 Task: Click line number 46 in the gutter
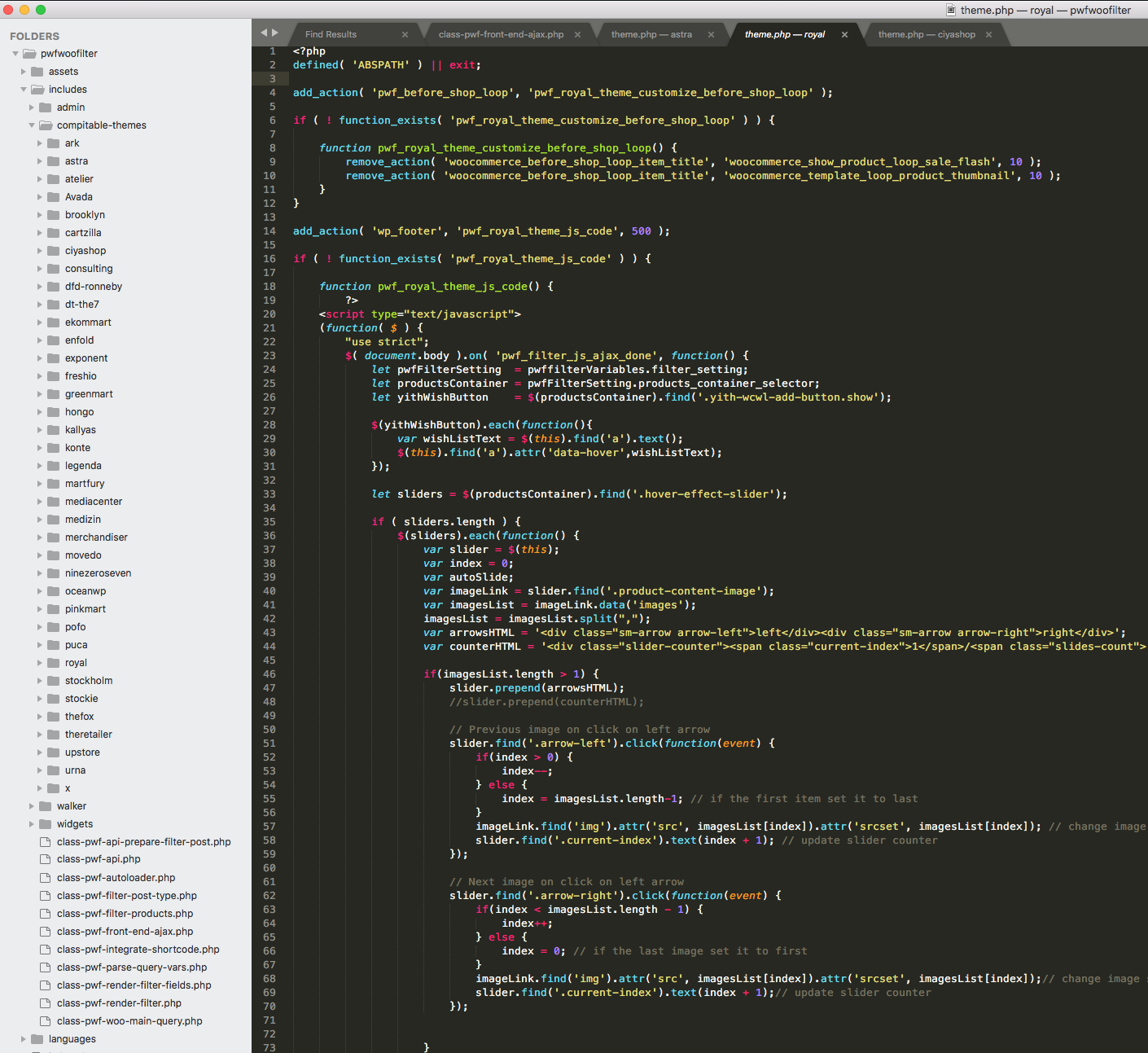269,674
